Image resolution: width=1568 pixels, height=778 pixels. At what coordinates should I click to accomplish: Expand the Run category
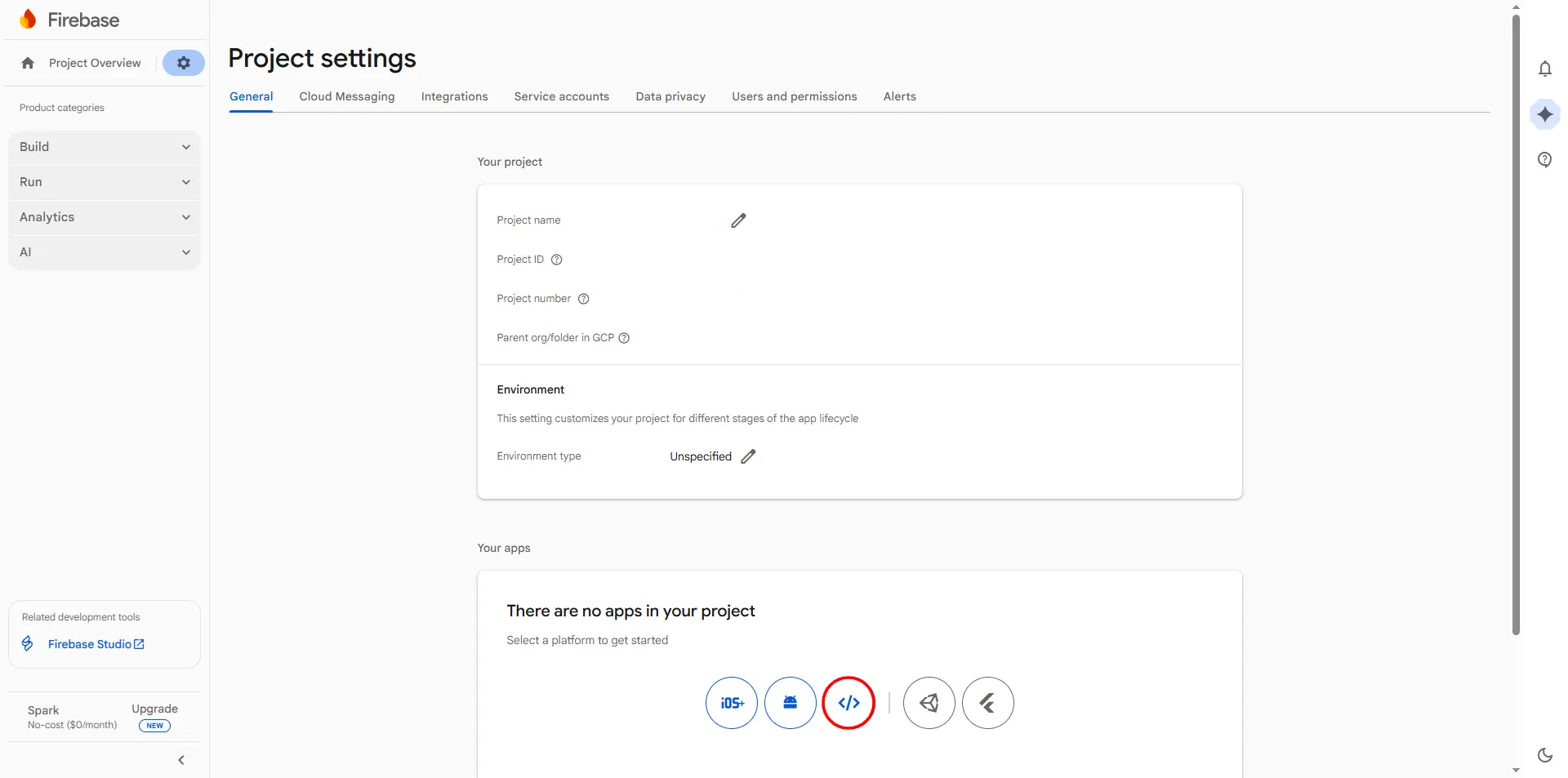pyautogui.click(x=105, y=182)
